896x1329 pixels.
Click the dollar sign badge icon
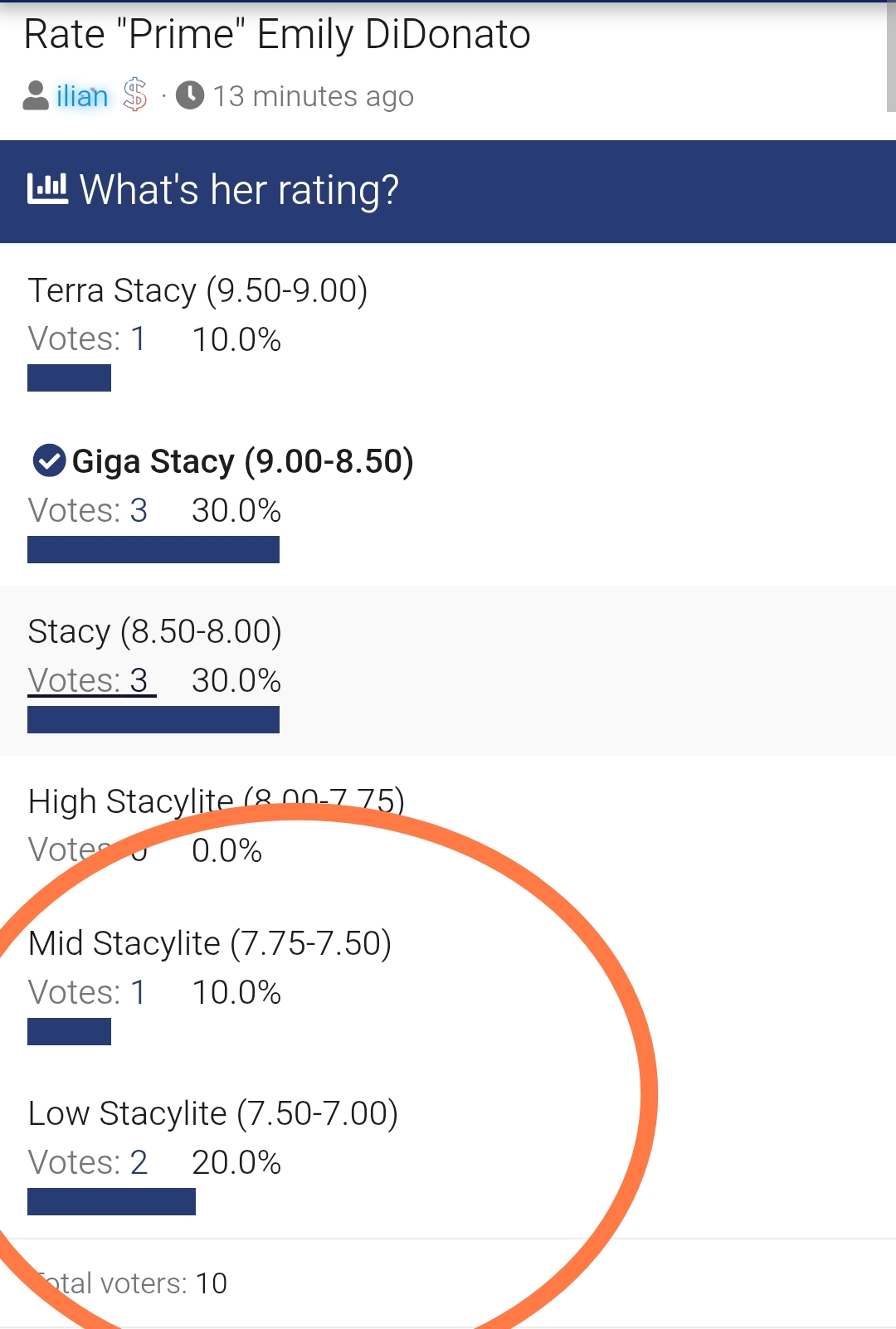click(x=135, y=95)
